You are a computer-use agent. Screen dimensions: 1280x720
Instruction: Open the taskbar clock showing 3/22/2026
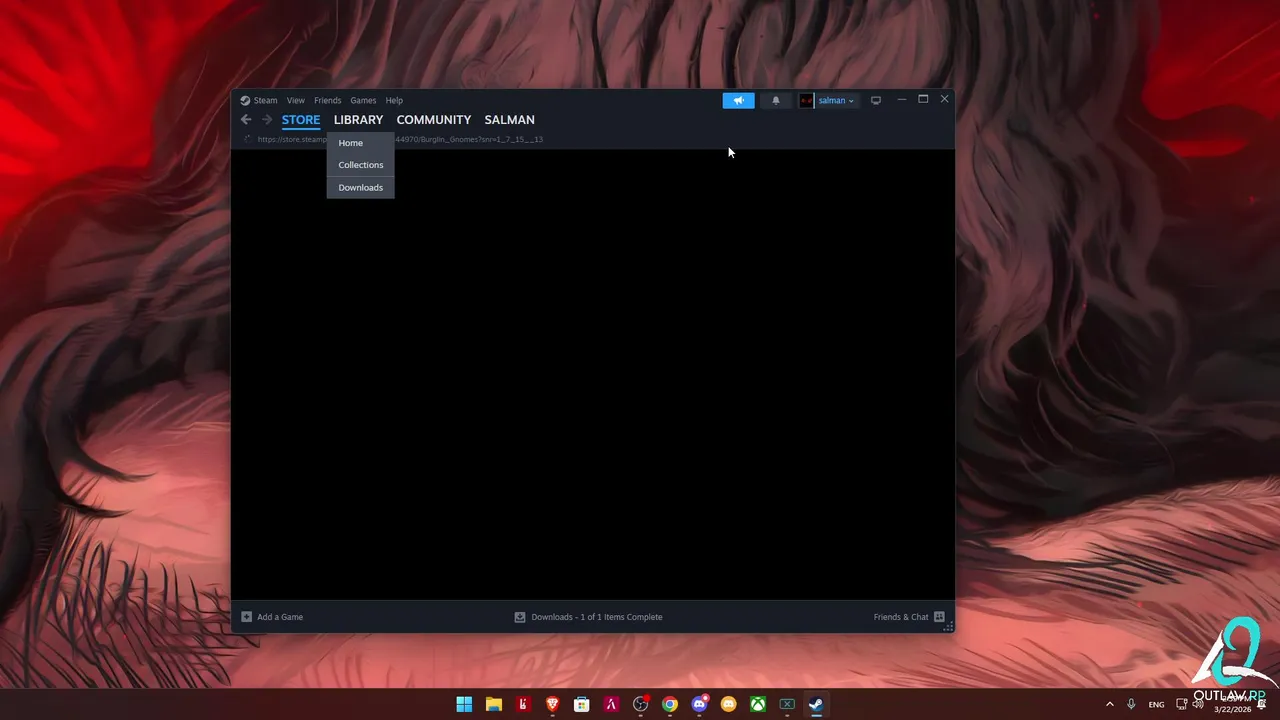tap(1232, 704)
